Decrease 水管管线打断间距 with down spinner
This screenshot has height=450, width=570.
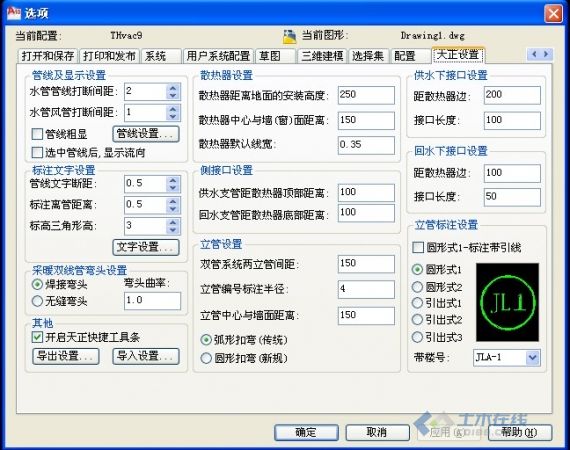173,96
